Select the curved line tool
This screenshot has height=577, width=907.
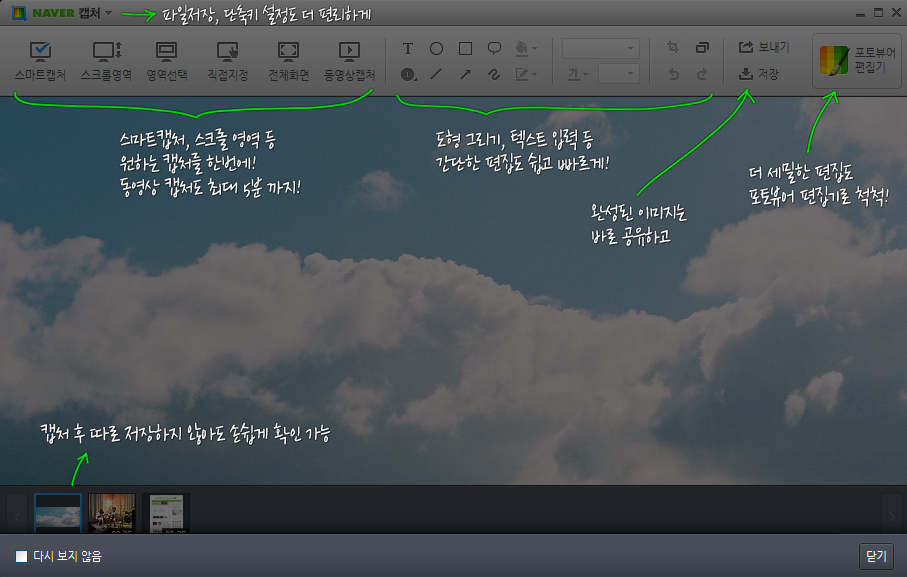[x=493, y=73]
